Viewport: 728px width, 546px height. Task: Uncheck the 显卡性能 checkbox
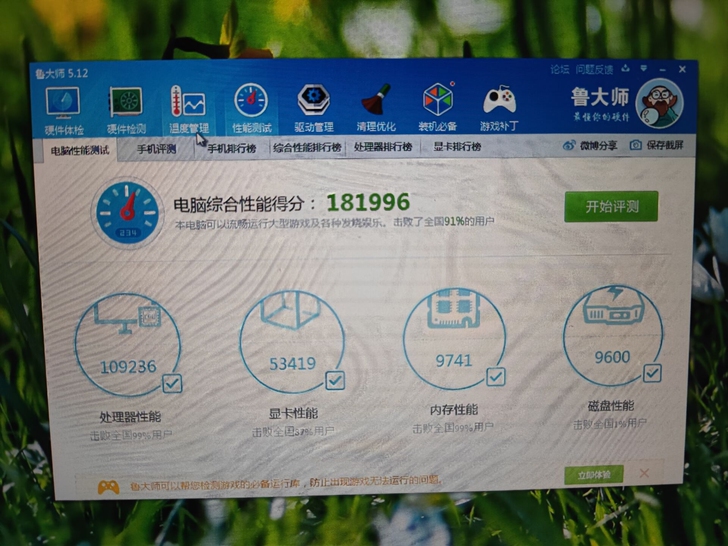[335, 381]
